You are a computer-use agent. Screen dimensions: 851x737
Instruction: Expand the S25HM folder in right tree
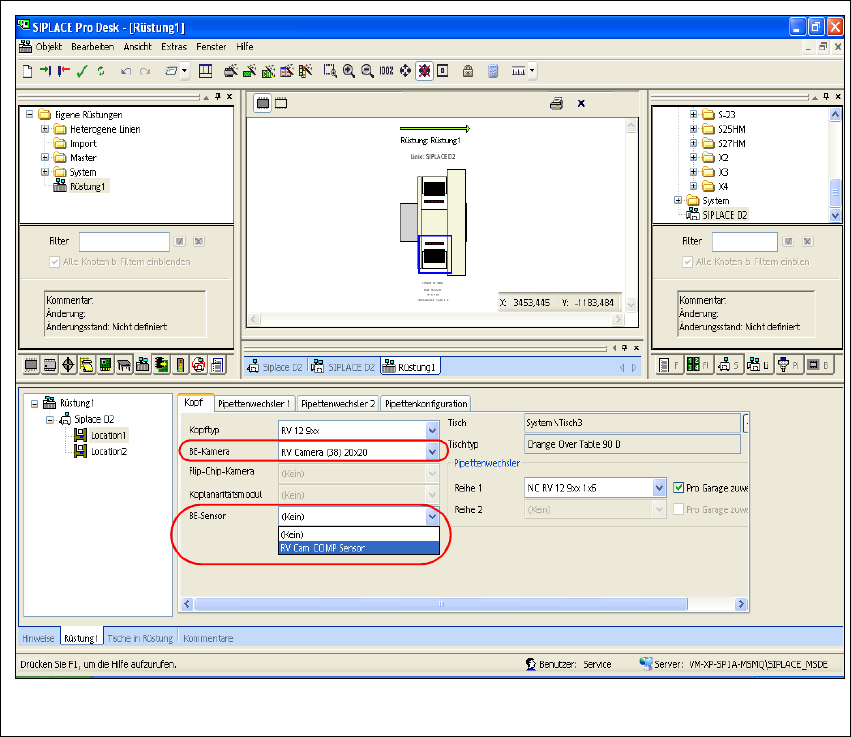click(x=693, y=129)
